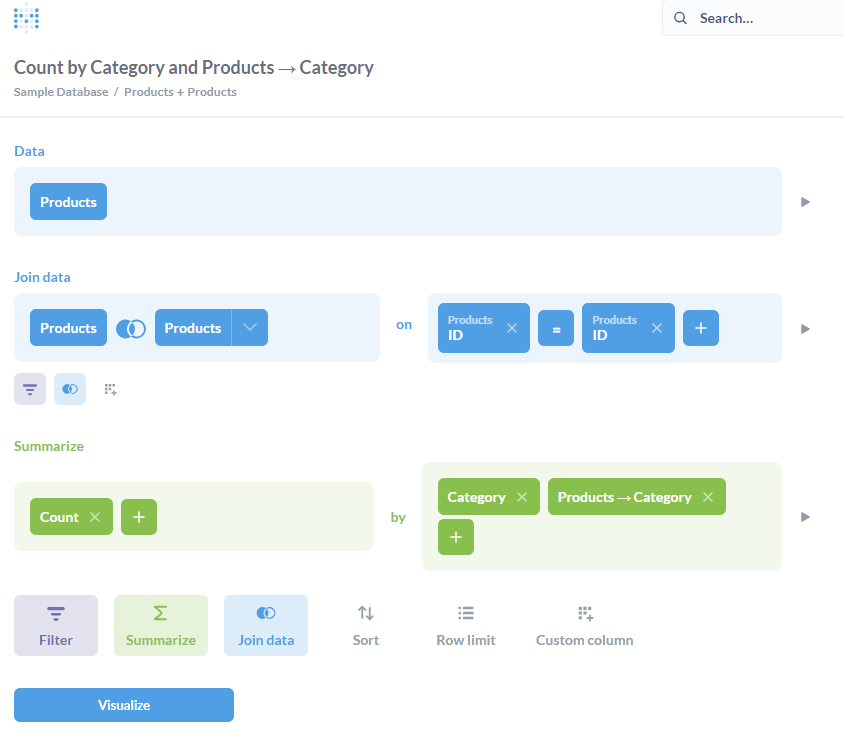
Task: Remove the Category grouping
Action: click(522, 497)
